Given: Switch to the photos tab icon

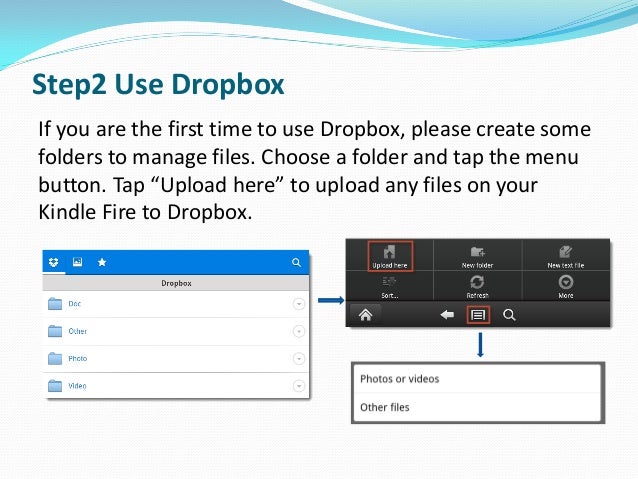Looking at the screenshot, I should [77, 262].
